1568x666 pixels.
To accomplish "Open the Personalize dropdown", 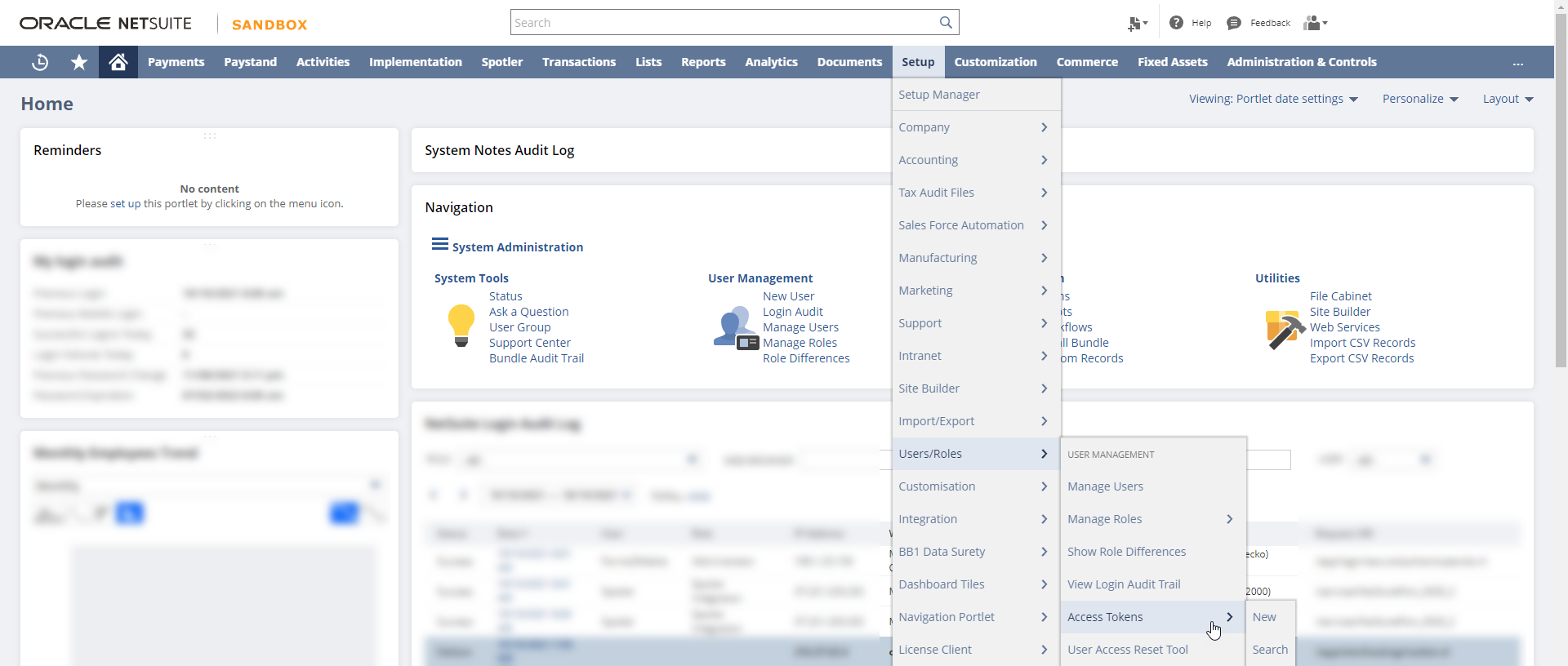I will tap(1420, 99).
